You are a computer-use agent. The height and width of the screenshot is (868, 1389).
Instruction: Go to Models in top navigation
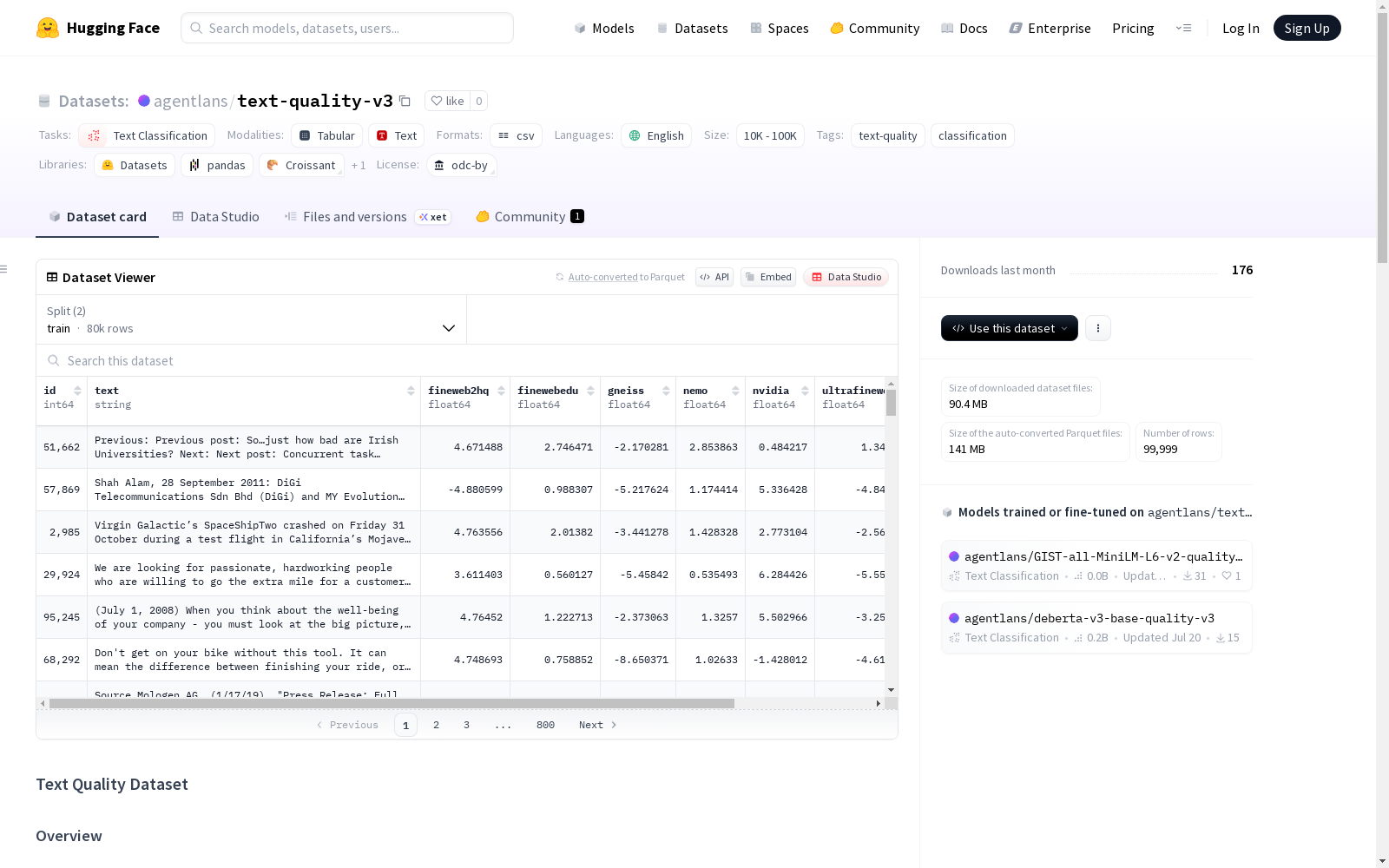604,28
